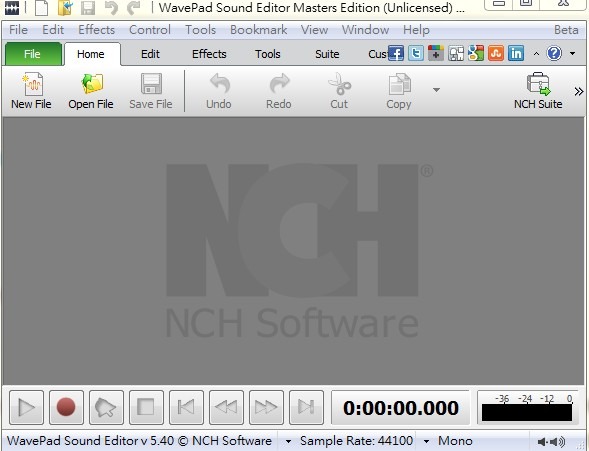Share via the StumbleUpon icon

tap(496, 53)
